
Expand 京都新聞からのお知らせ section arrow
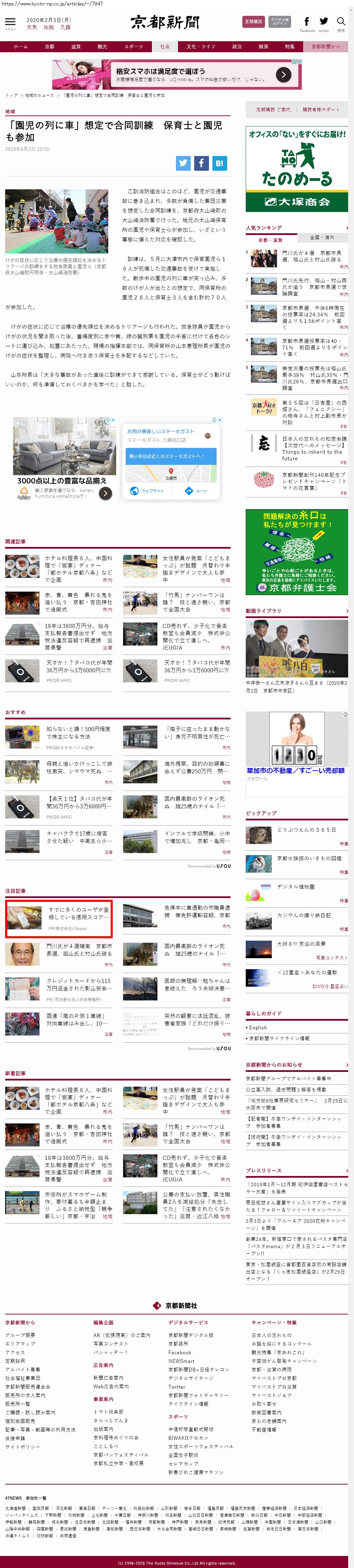347,1065
